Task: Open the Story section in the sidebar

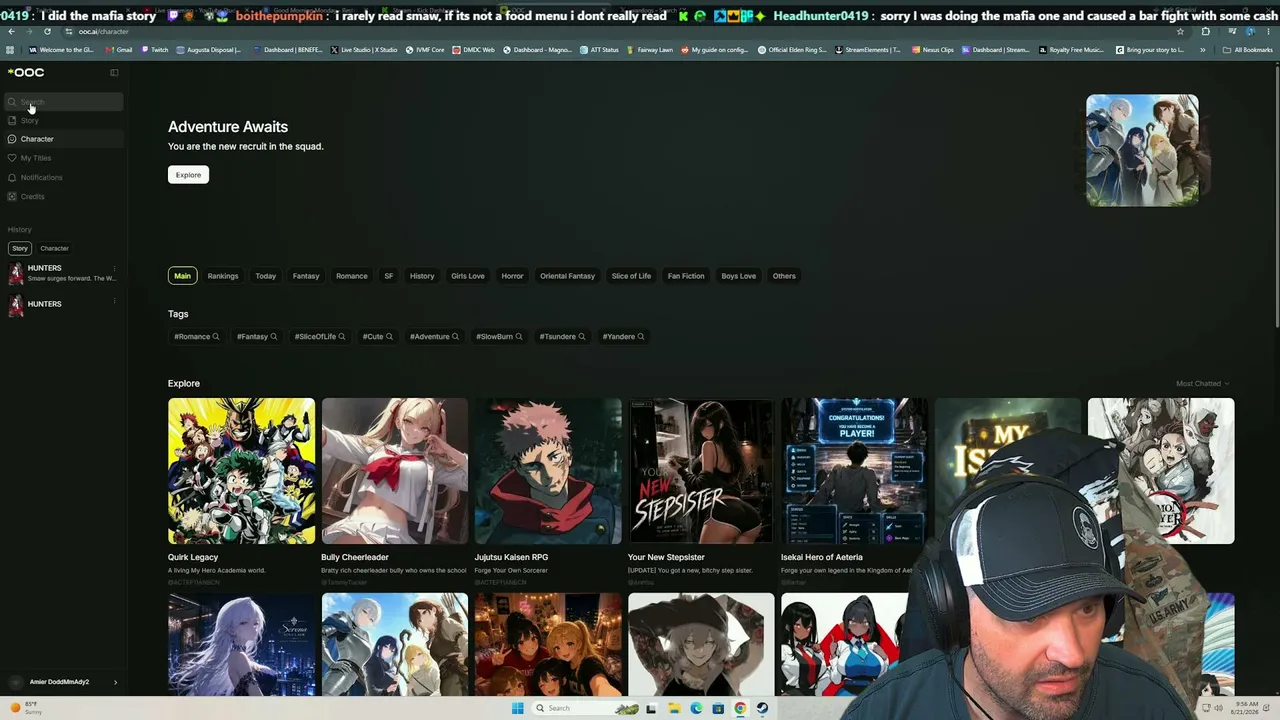Action: (x=30, y=120)
